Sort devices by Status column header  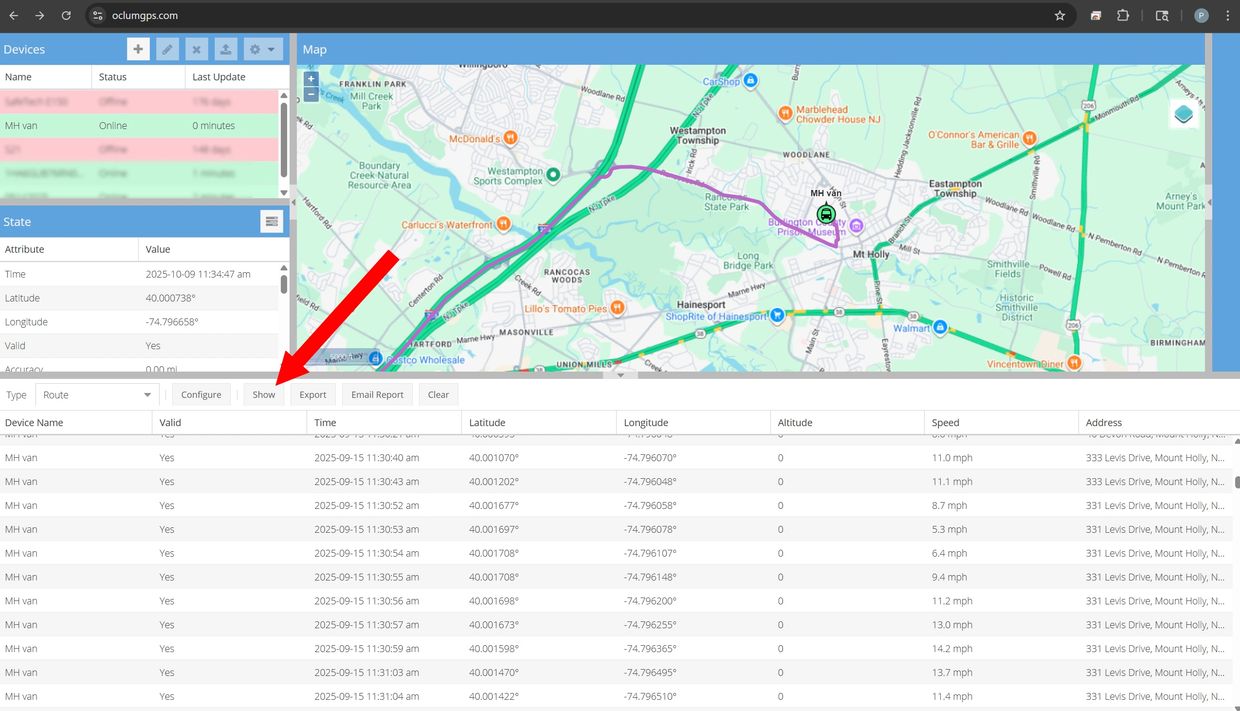(x=138, y=77)
